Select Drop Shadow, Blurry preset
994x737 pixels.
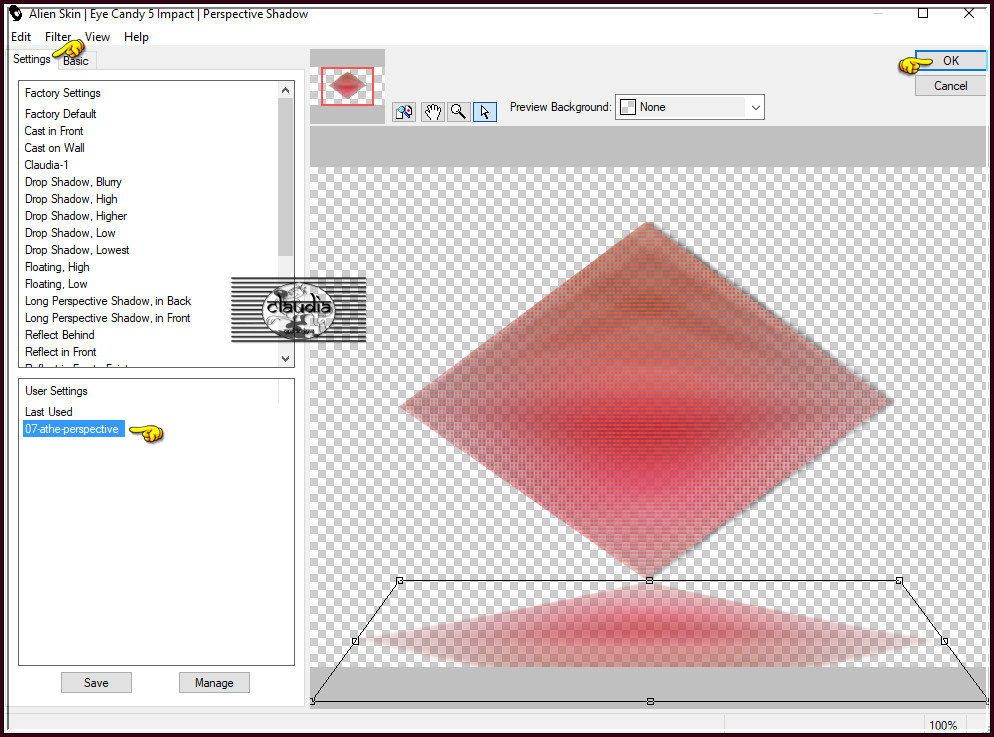73,182
